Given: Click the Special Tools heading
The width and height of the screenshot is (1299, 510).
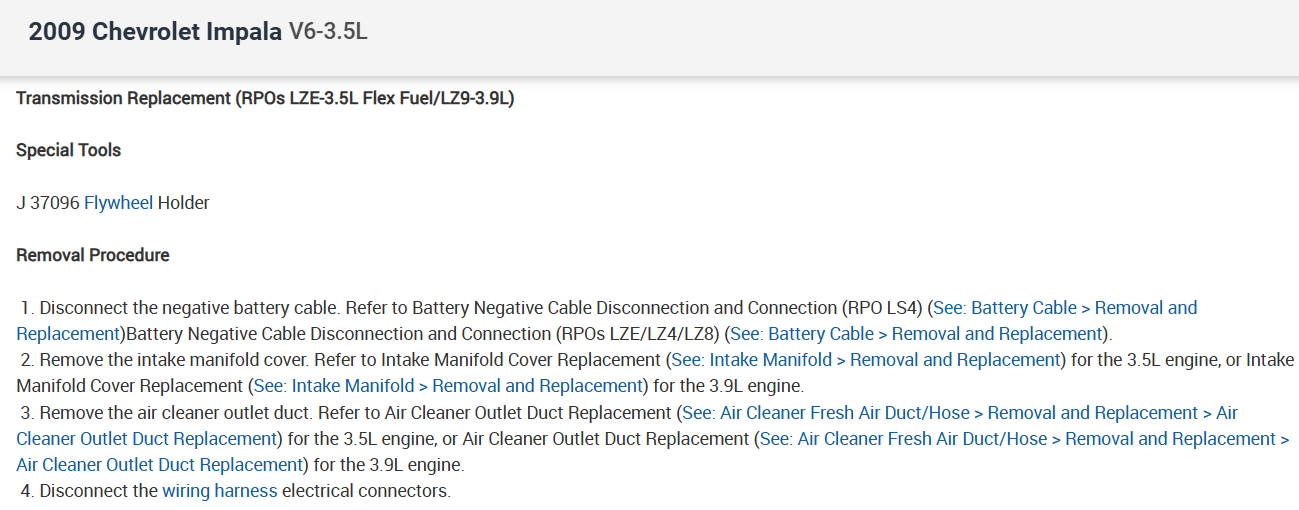Looking at the screenshot, I should [x=68, y=151].
